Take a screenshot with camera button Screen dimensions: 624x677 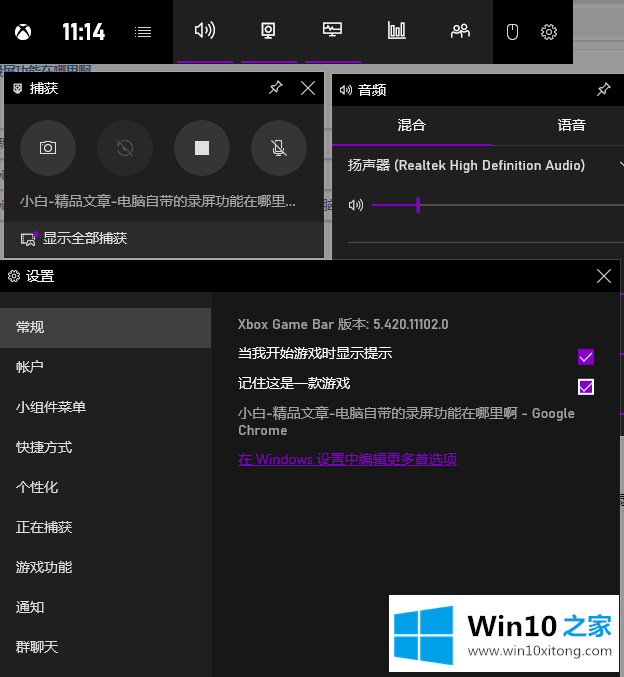pyautogui.click(x=48, y=148)
